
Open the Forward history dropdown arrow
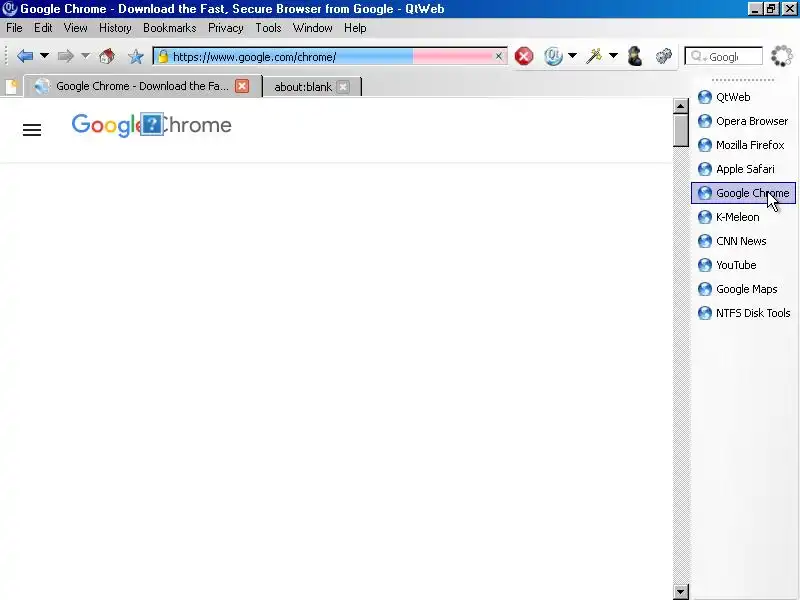tap(85, 56)
